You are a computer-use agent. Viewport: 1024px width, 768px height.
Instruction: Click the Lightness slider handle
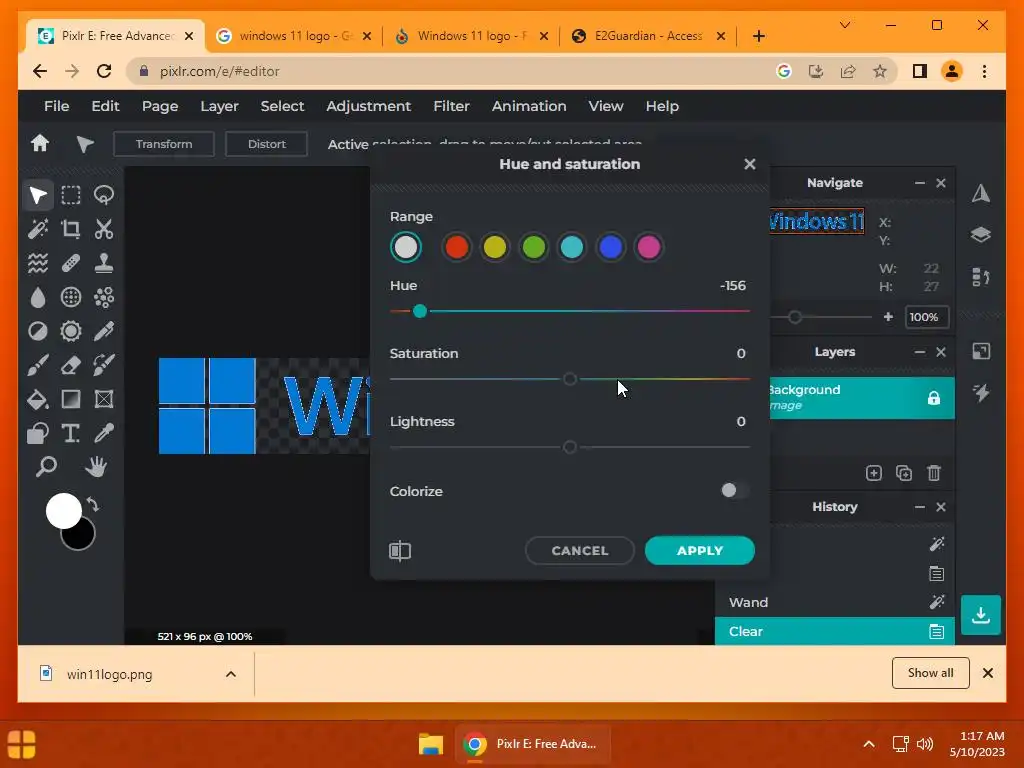(569, 447)
